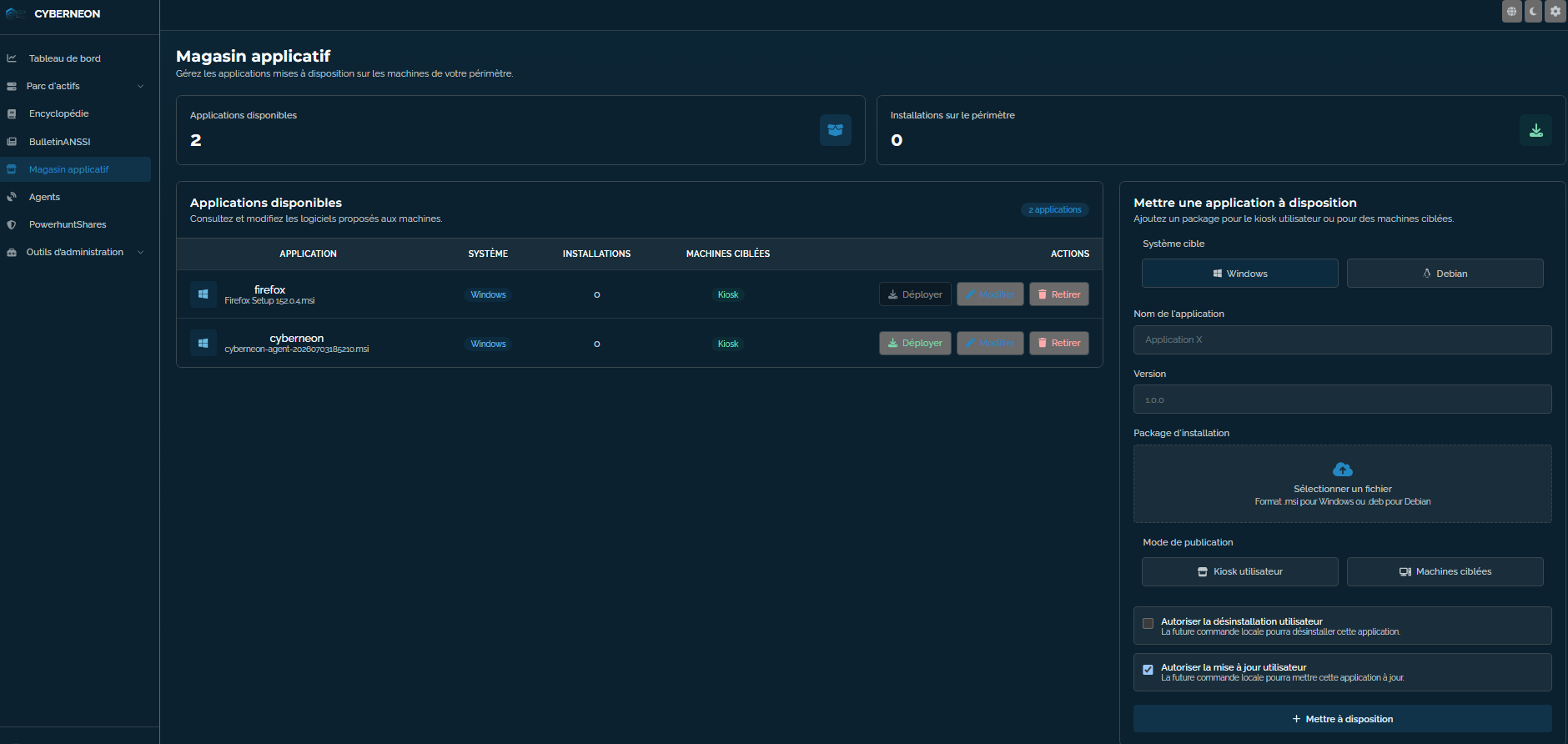1568x744 pixels.
Task: Choose Machines ciblées publication mode
Action: click(x=1445, y=571)
